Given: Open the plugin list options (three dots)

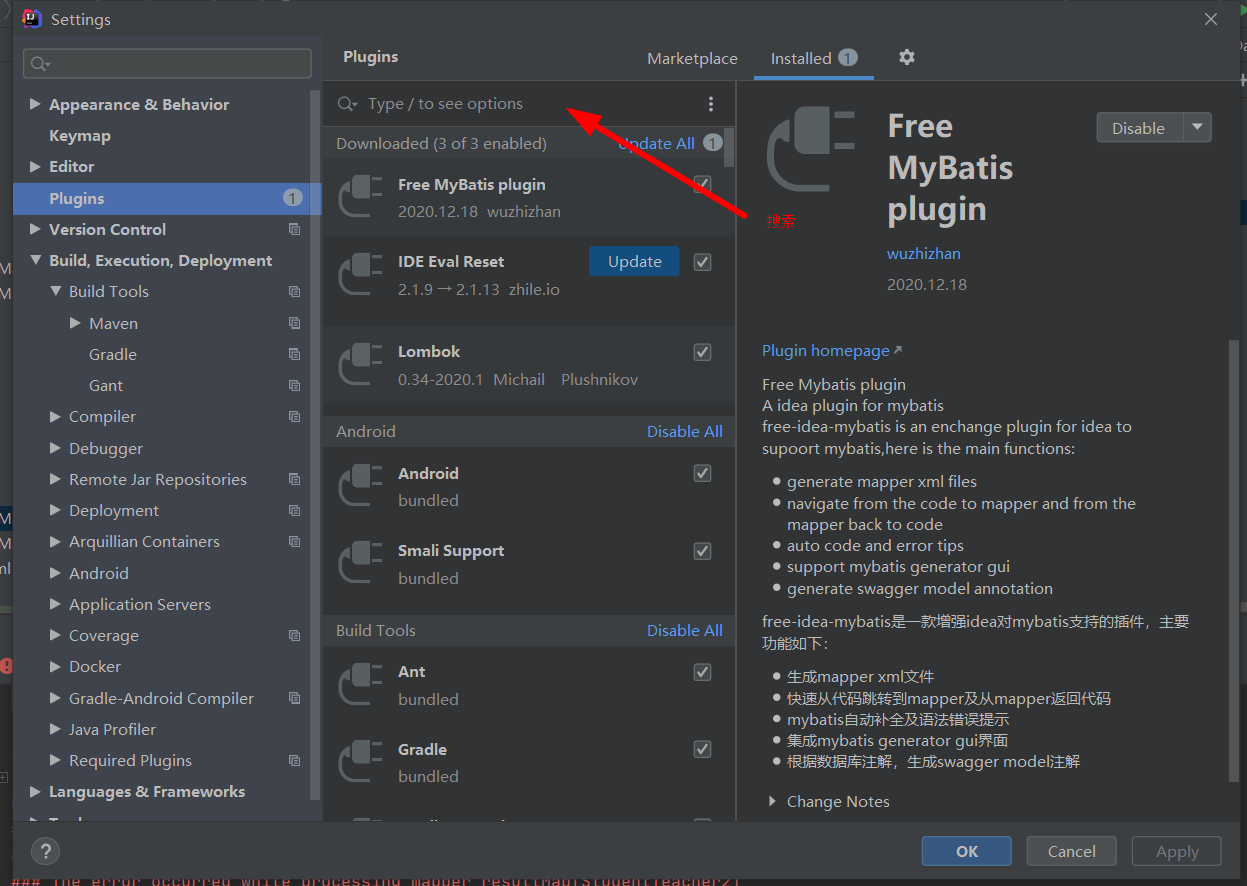Looking at the screenshot, I should [711, 104].
